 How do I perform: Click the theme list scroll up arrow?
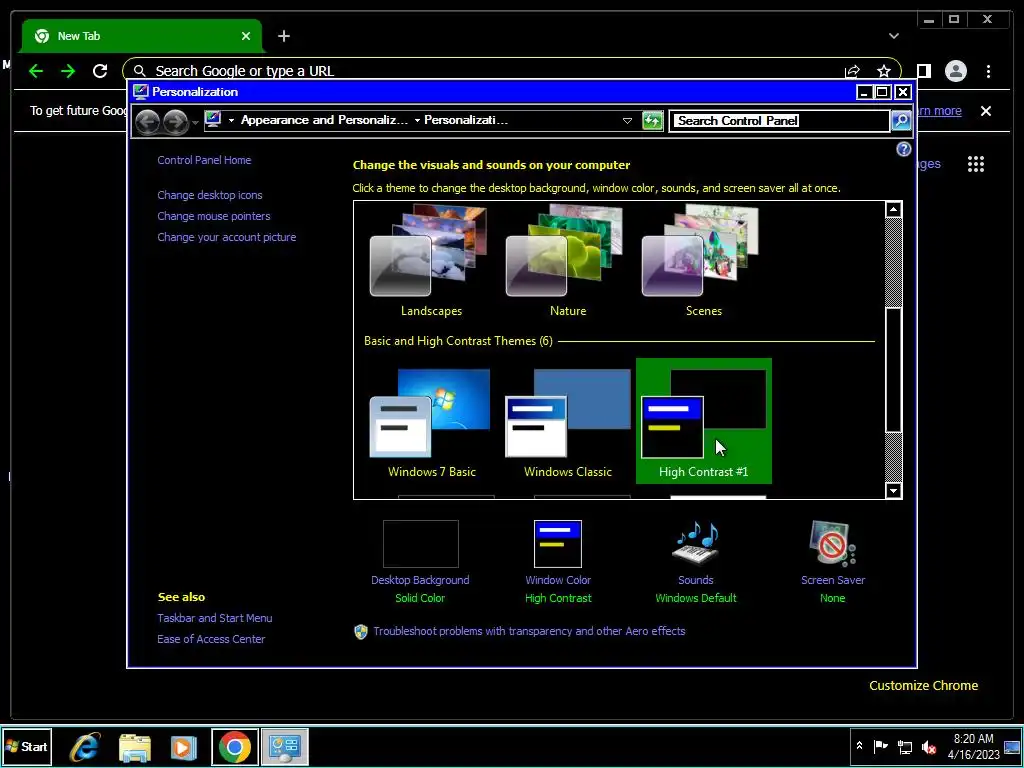pos(893,210)
